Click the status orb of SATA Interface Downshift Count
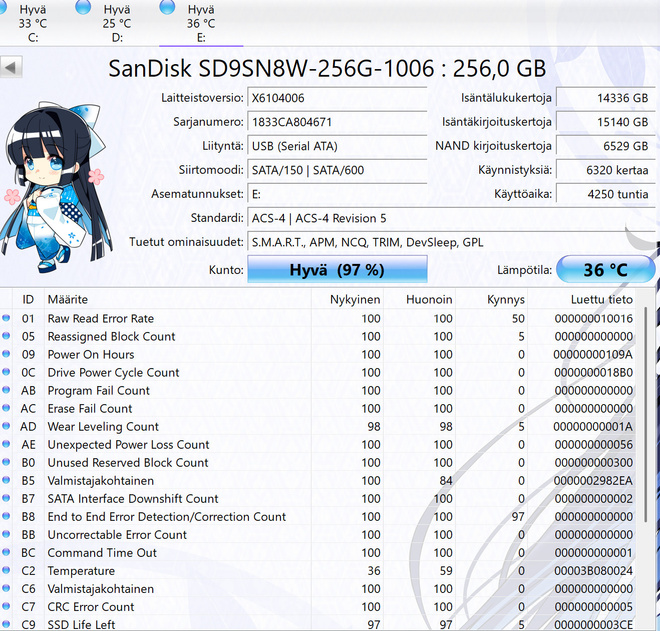Viewport: 660px width, 631px height. 6,498
